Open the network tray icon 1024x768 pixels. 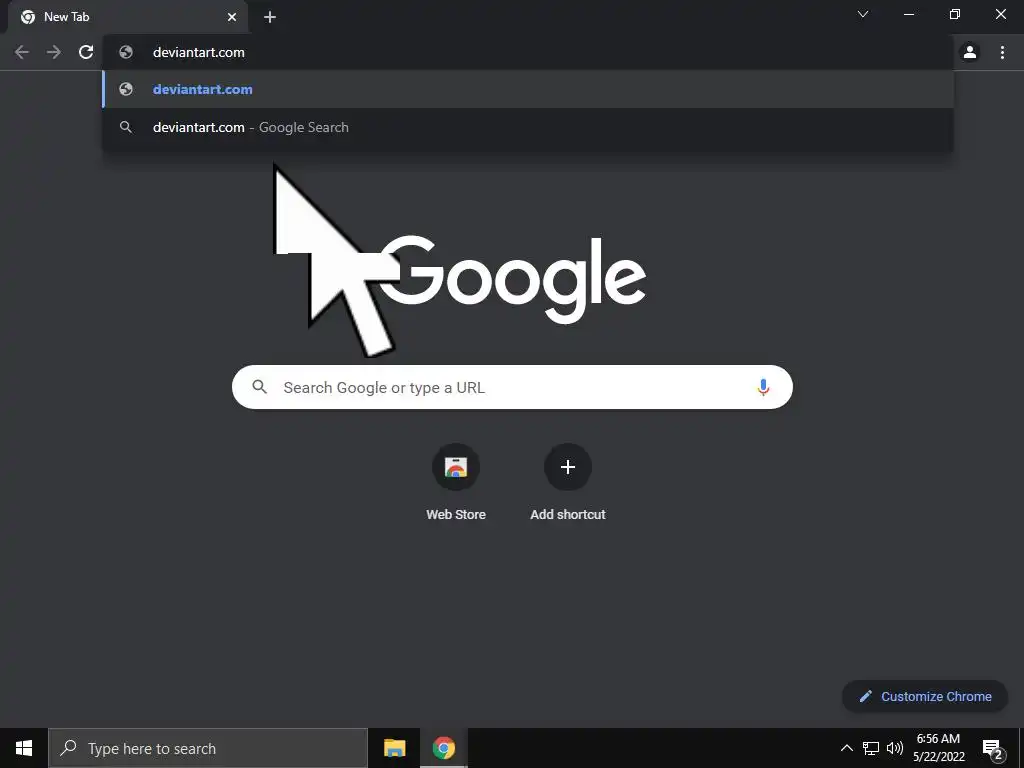(x=871, y=748)
